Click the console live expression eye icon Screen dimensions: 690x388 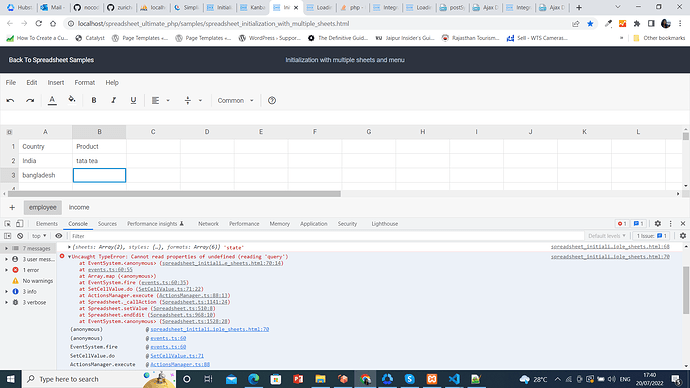point(59,236)
